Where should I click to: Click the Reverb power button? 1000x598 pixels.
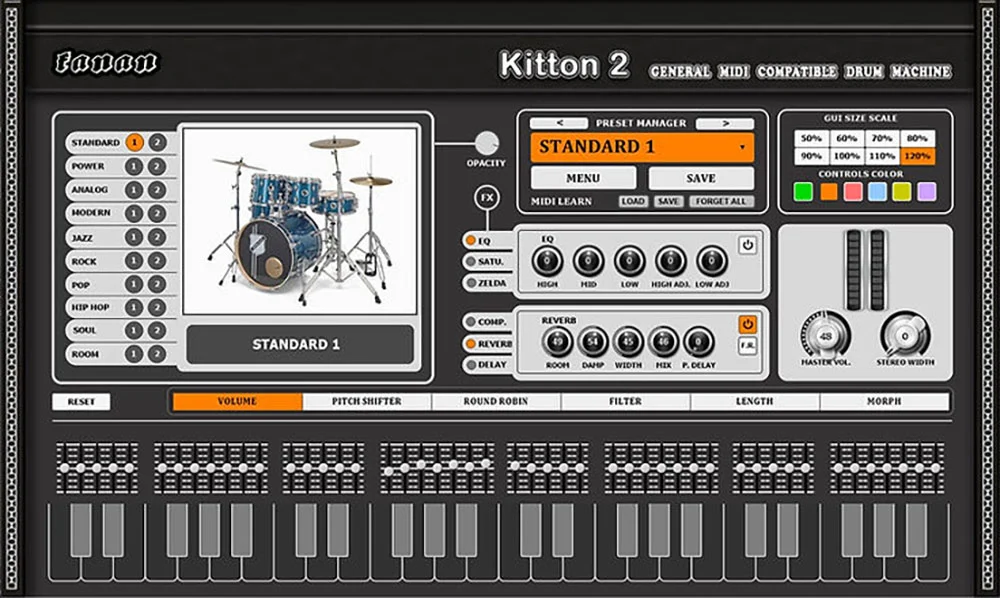(x=748, y=322)
